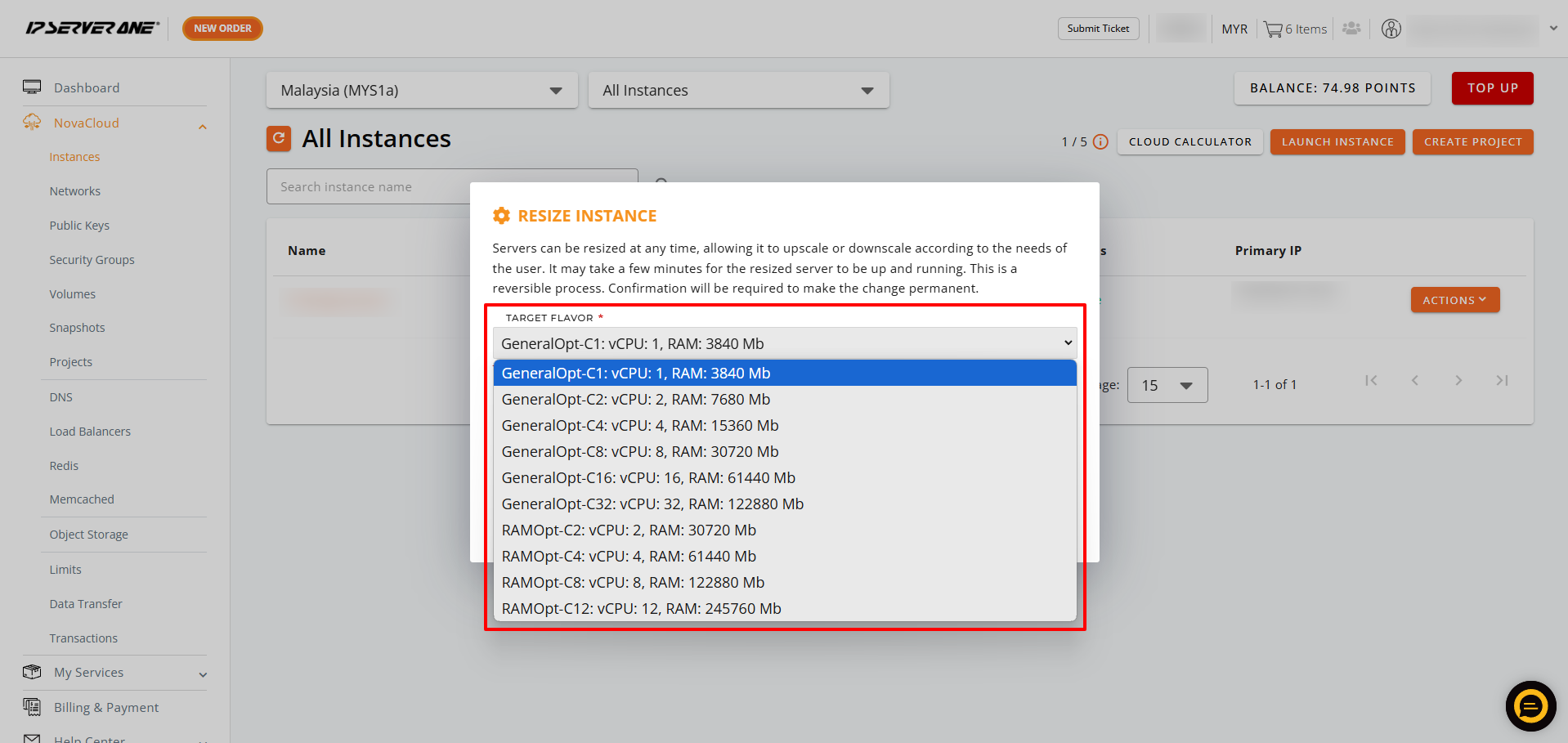The height and width of the screenshot is (743, 1568).
Task: Open the Malaysia (MYS1a) region dropdown
Action: [422, 90]
